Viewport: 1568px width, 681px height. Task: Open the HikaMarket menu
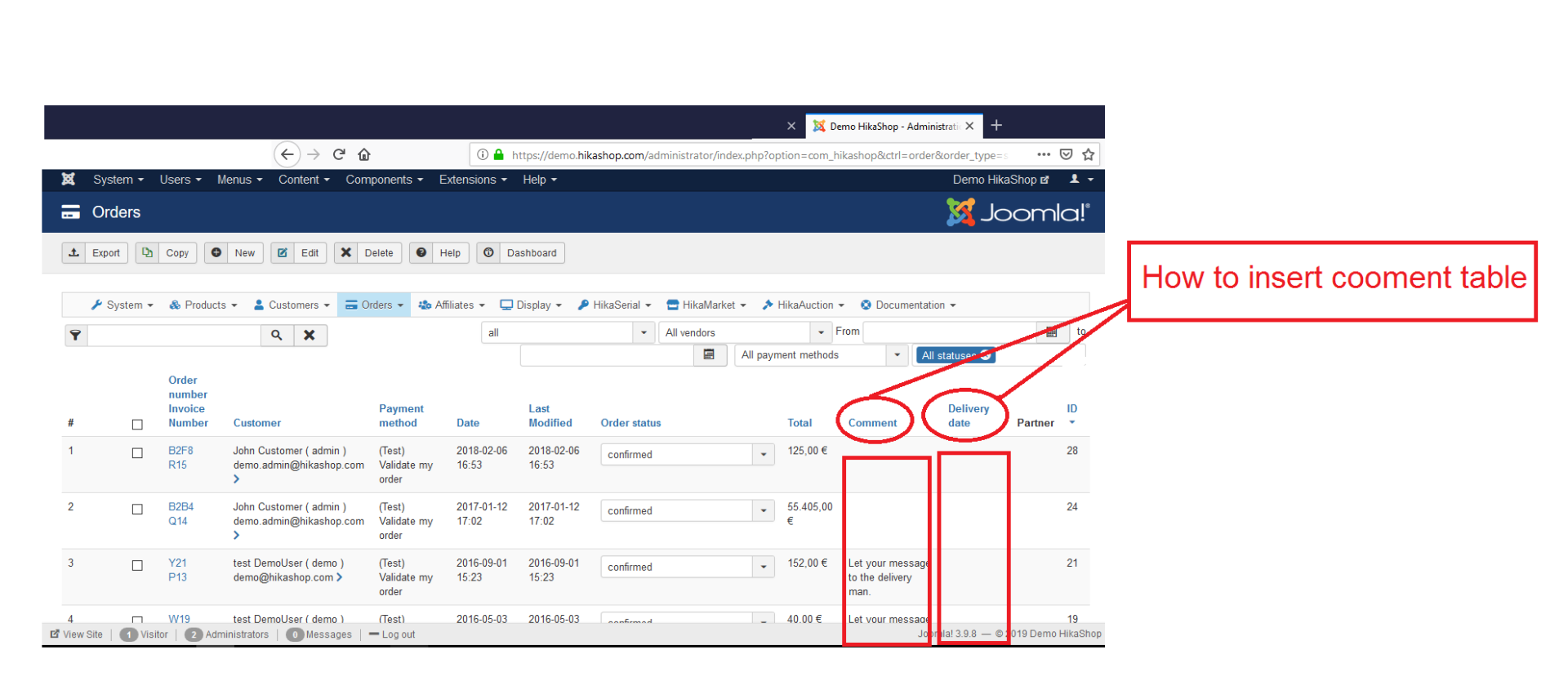pos(706,305)
